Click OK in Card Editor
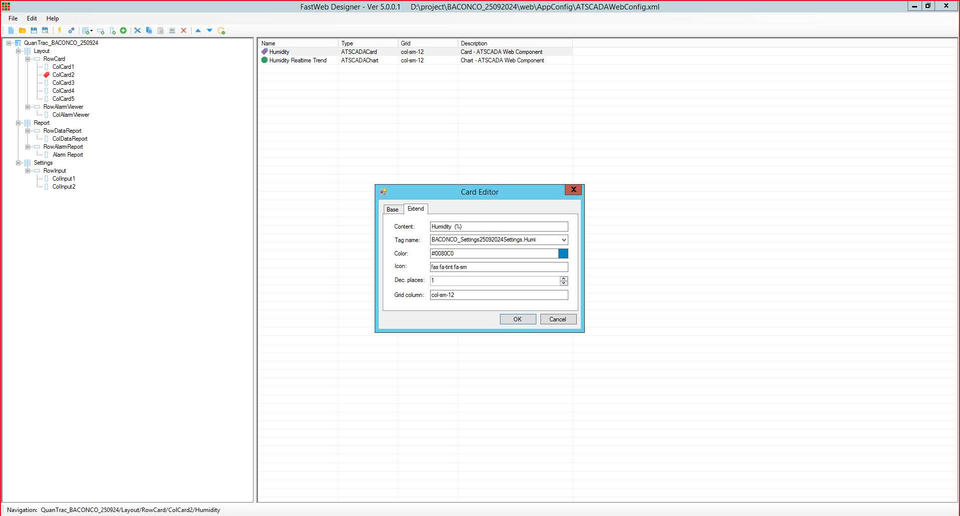 [x=517, y=319]
